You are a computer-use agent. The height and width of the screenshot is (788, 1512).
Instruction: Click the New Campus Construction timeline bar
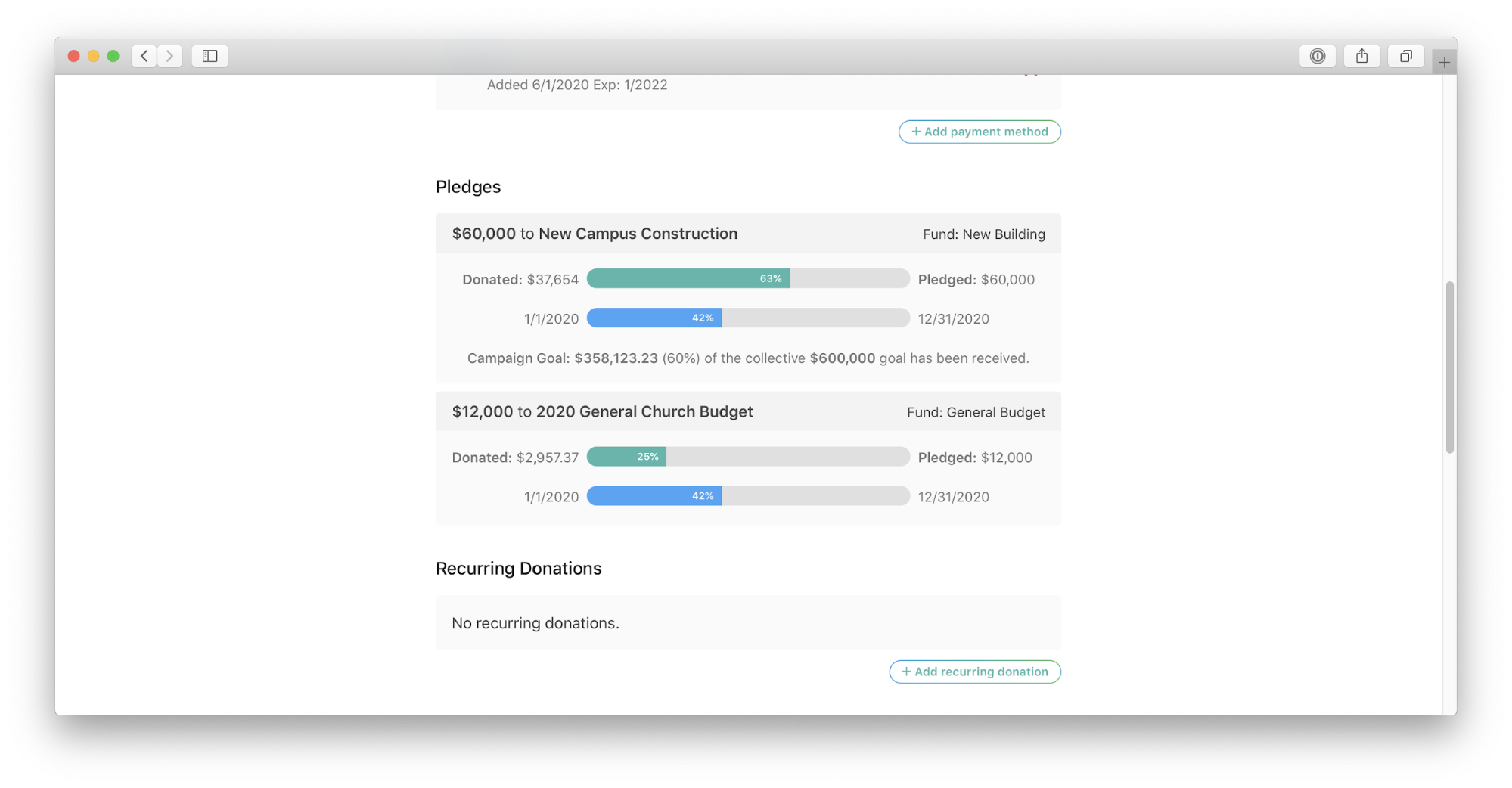[x=748, y=318]
